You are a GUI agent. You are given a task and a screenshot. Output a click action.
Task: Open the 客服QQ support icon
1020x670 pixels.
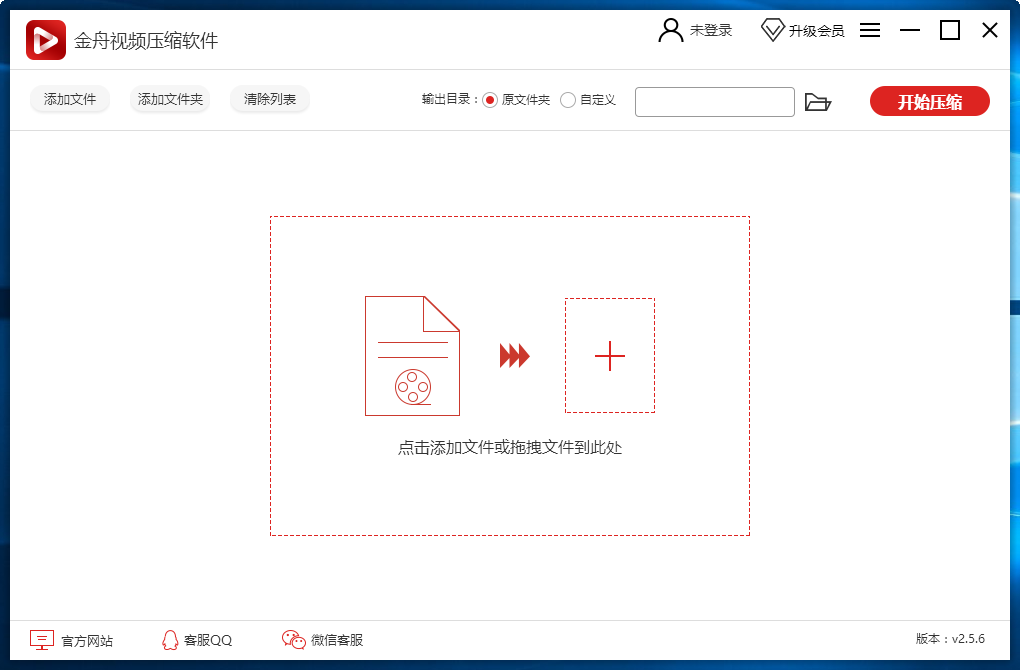[169, 638]
